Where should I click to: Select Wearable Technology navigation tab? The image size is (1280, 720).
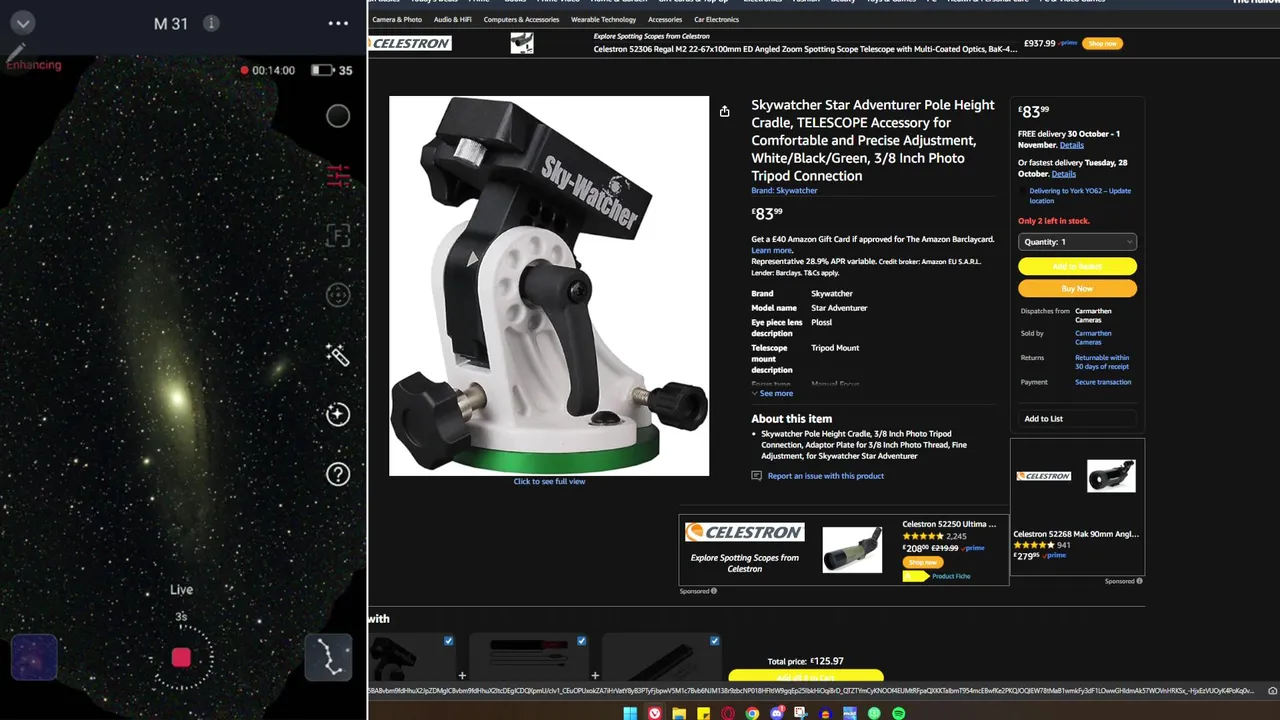(x=603, y=19)
